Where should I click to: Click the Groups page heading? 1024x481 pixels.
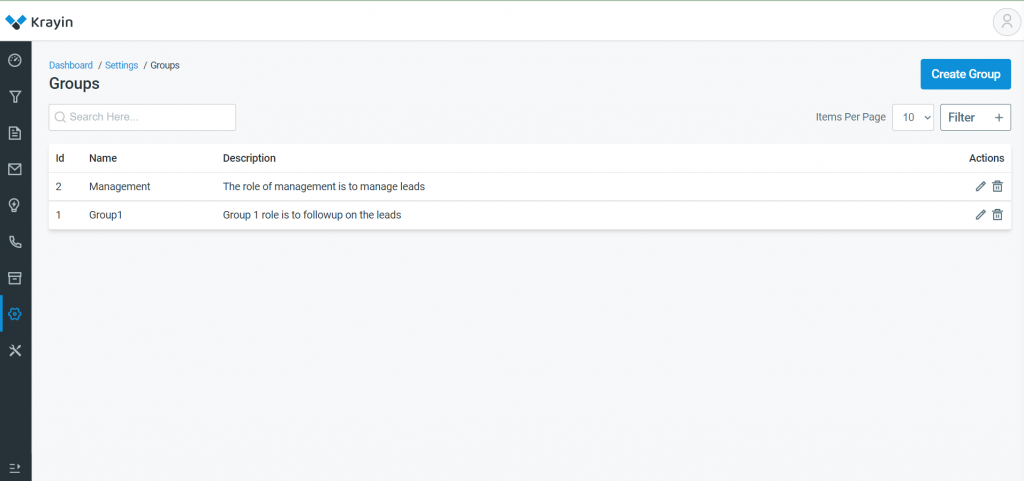coord(74,84)
